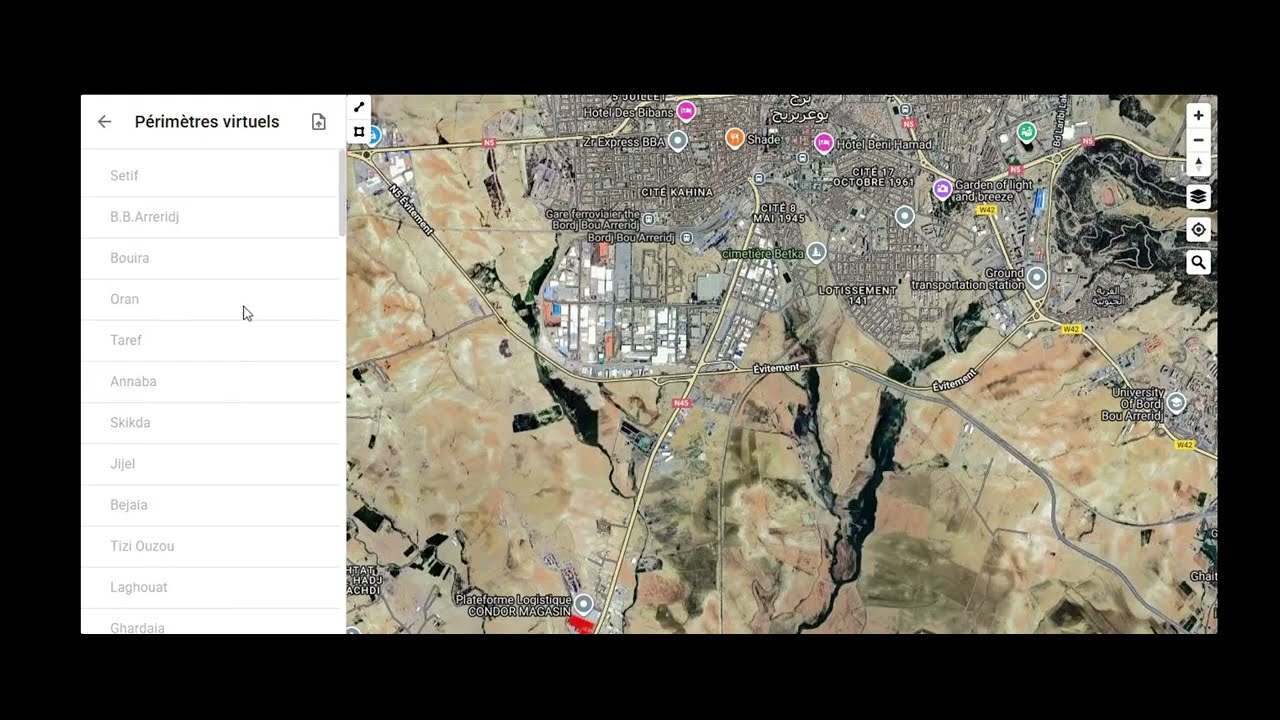The image size is (1280, 720).
Task: Select the Taref geofence
Action: [210, 340]
